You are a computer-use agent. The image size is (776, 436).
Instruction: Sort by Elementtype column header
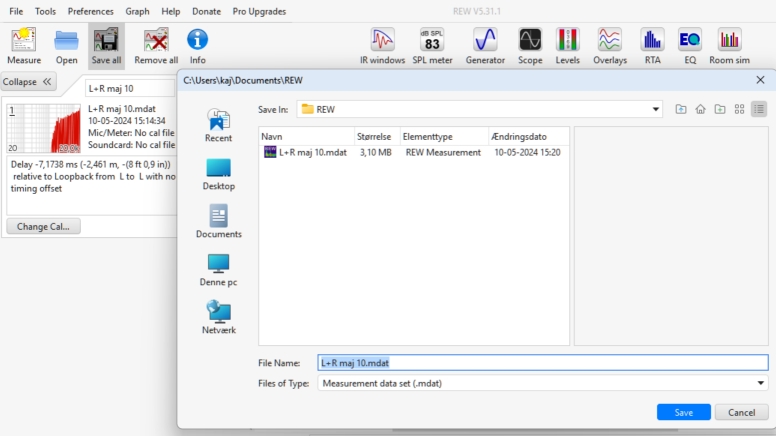click(444, 137)
